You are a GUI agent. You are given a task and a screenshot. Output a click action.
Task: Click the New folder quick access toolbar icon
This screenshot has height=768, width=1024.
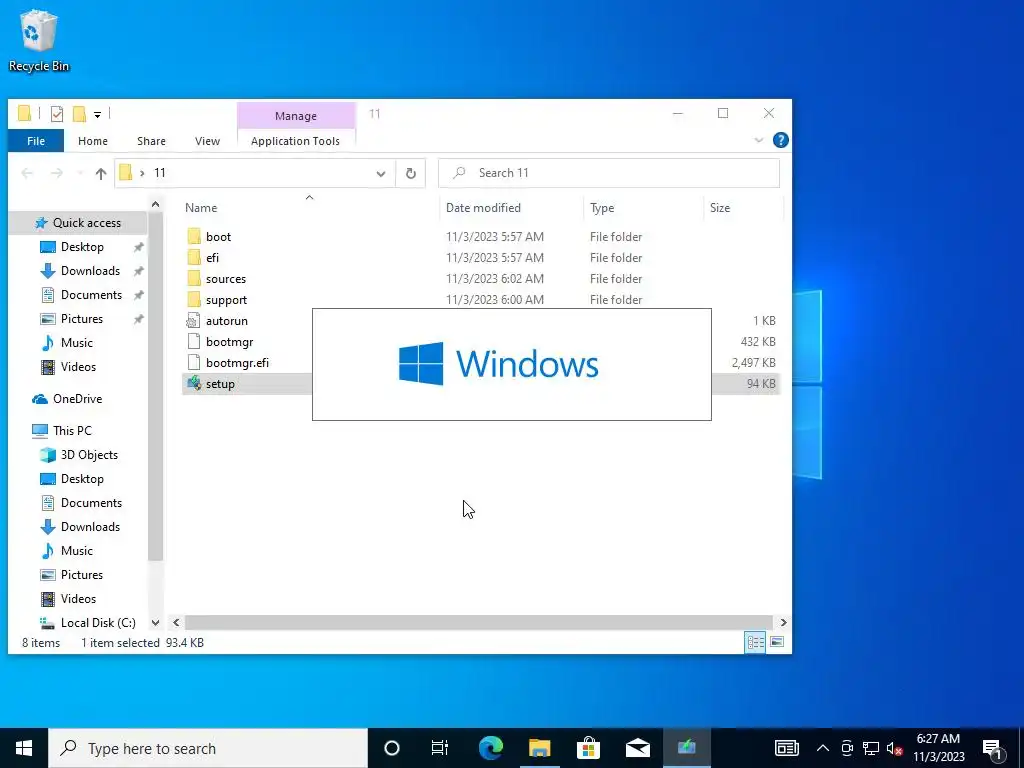[79, 114]
